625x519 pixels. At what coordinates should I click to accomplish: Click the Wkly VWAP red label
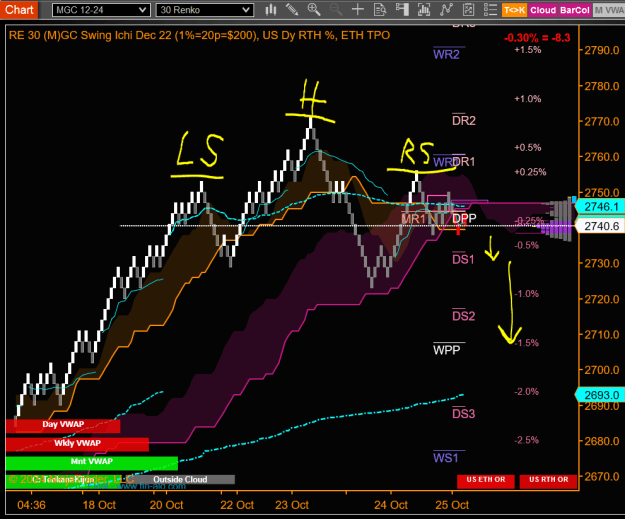pyautogui.click(x=77, y=444)
